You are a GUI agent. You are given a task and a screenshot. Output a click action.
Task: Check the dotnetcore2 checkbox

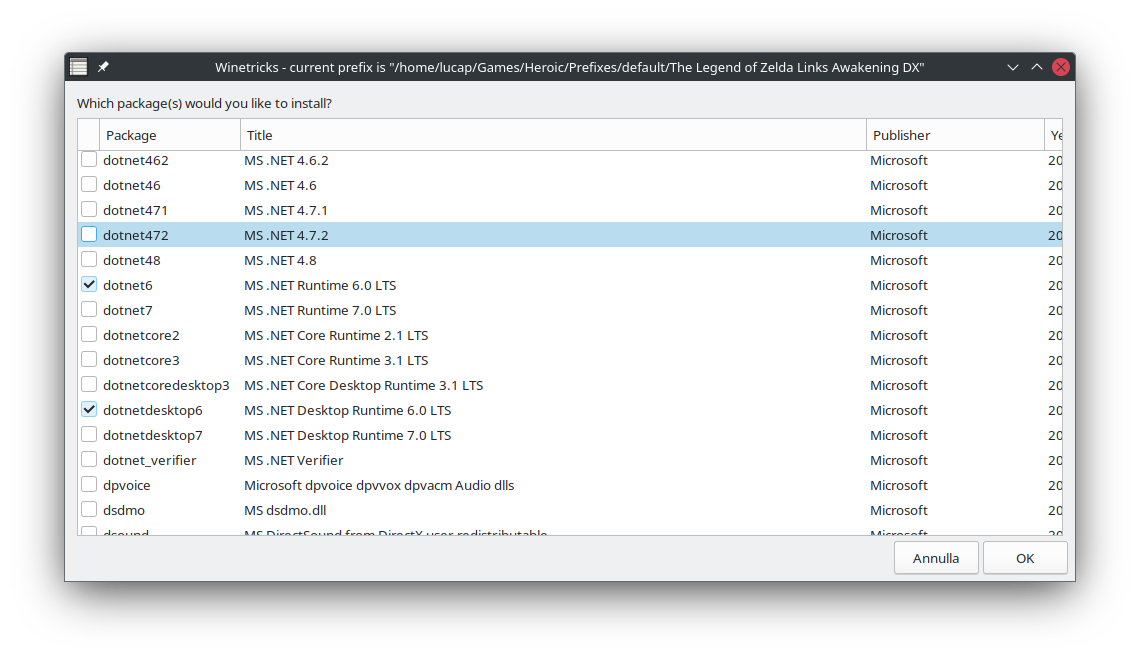pyautogui.click(x=89, y=334)
